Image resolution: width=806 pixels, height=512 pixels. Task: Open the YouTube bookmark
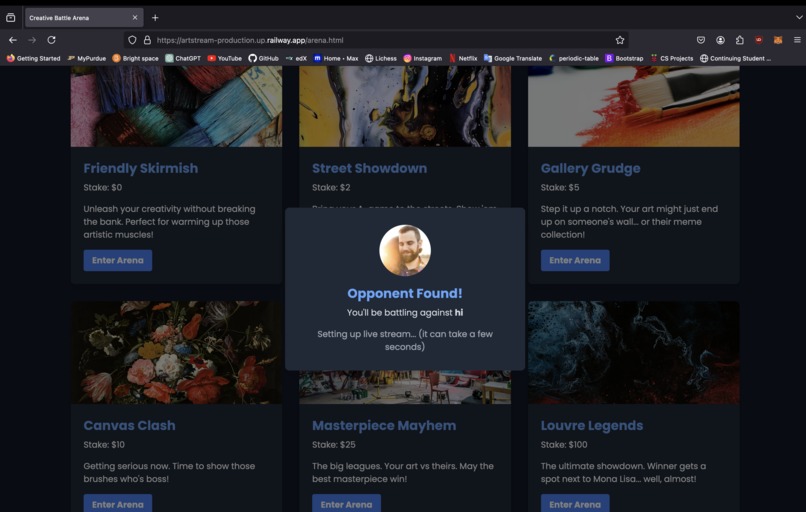pyautogui.click(x=224, y=59)
